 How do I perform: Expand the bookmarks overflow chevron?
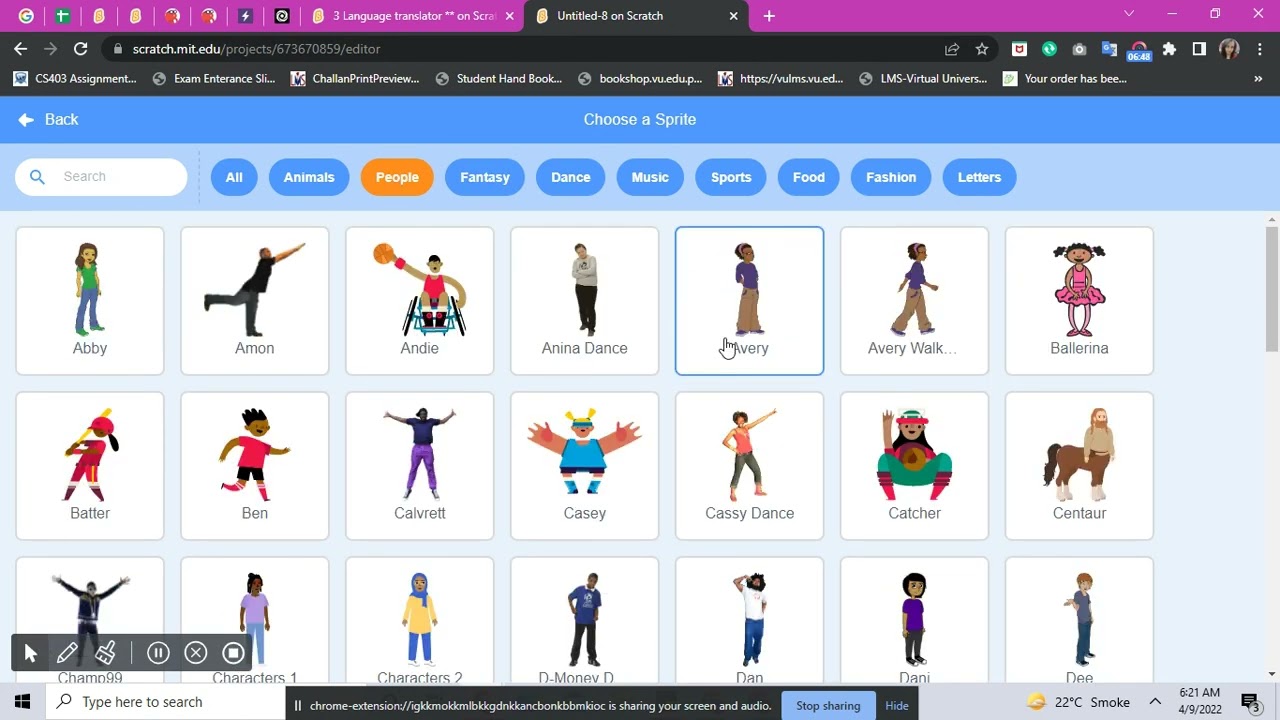1258,79
